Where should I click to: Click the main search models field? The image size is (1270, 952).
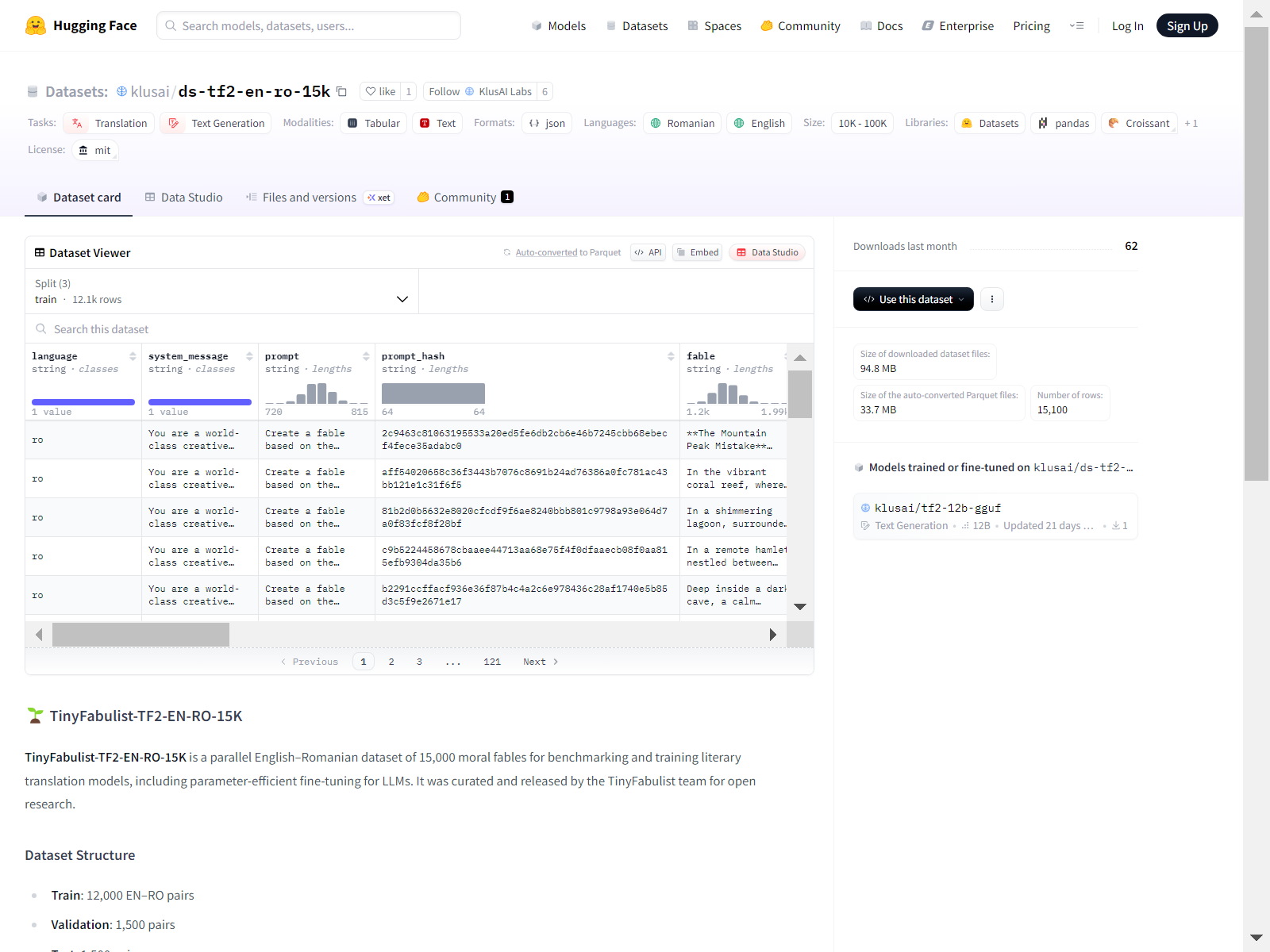(x=309, y=25)
